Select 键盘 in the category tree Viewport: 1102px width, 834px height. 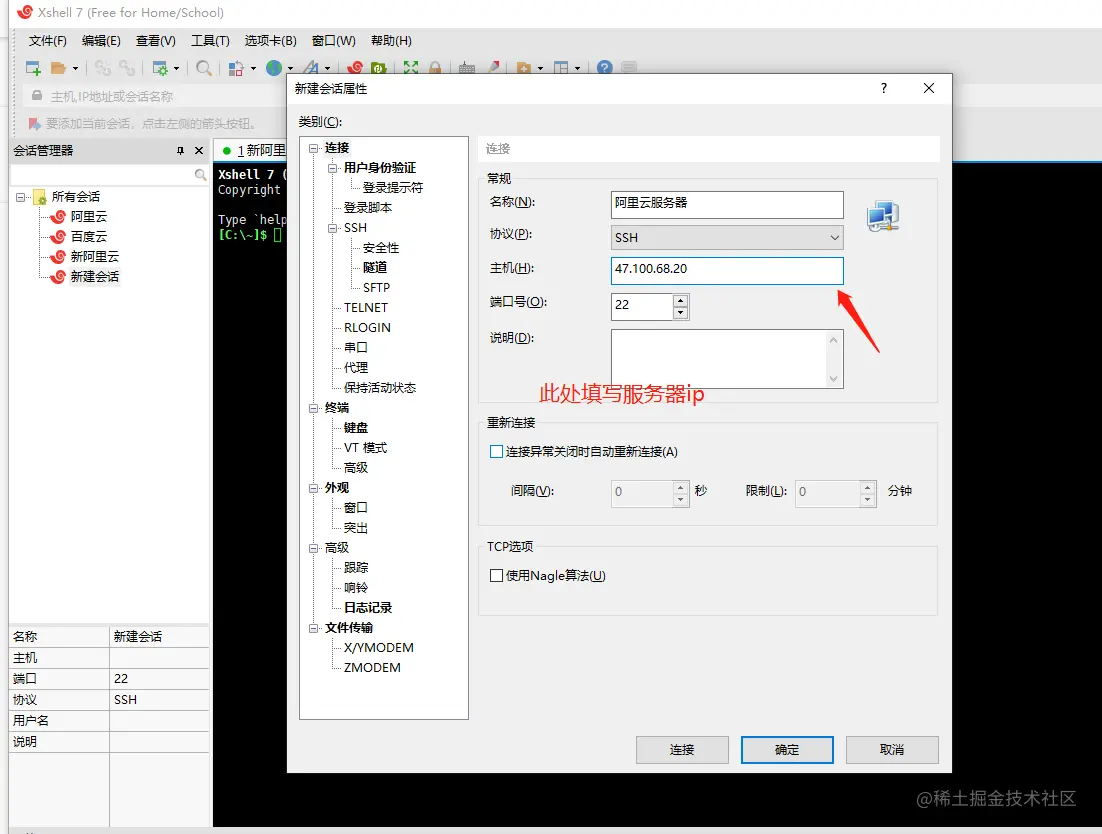[356, 428]
